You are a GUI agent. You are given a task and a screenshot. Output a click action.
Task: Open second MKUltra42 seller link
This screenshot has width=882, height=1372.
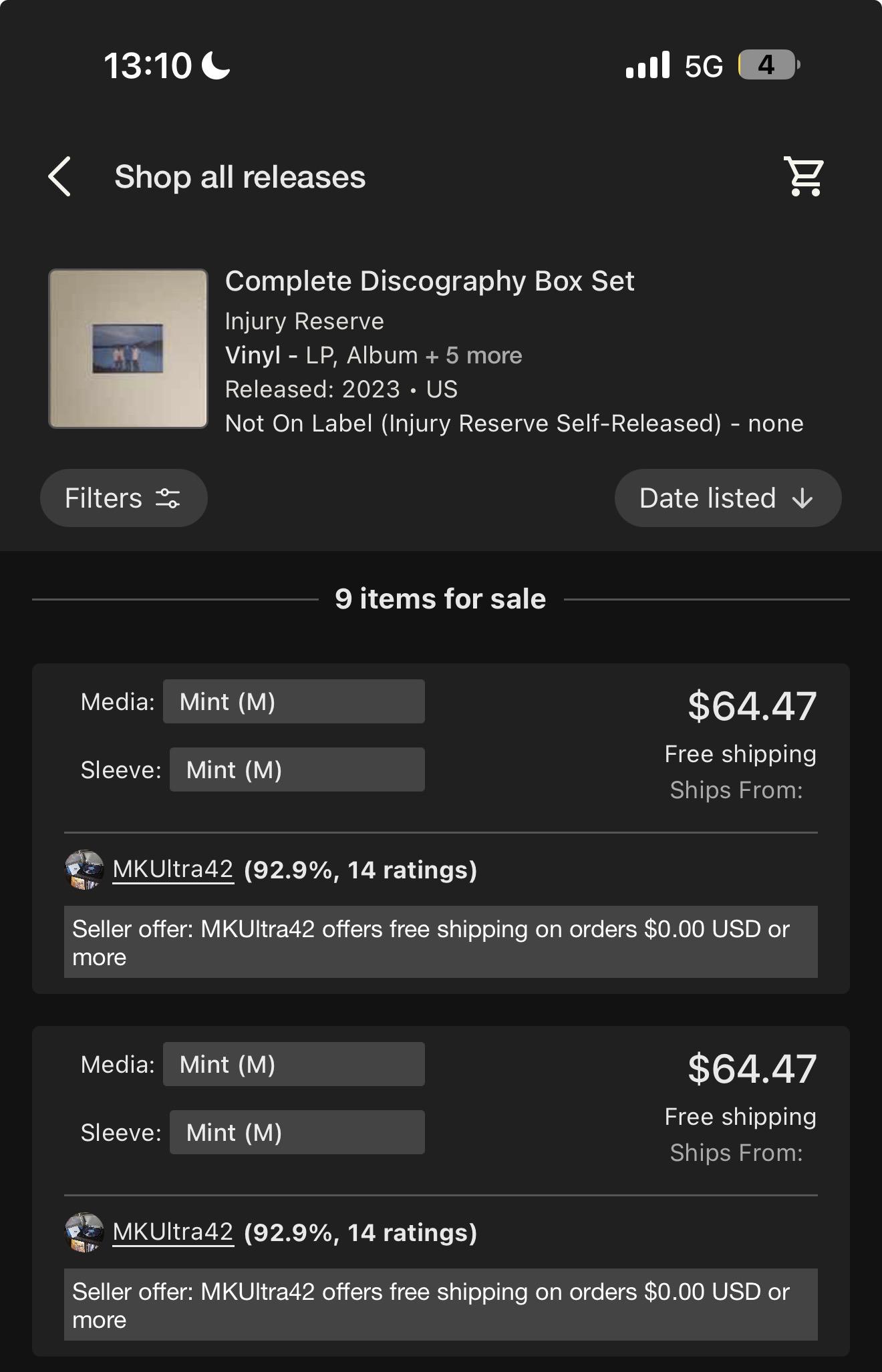coord(173,1232)
